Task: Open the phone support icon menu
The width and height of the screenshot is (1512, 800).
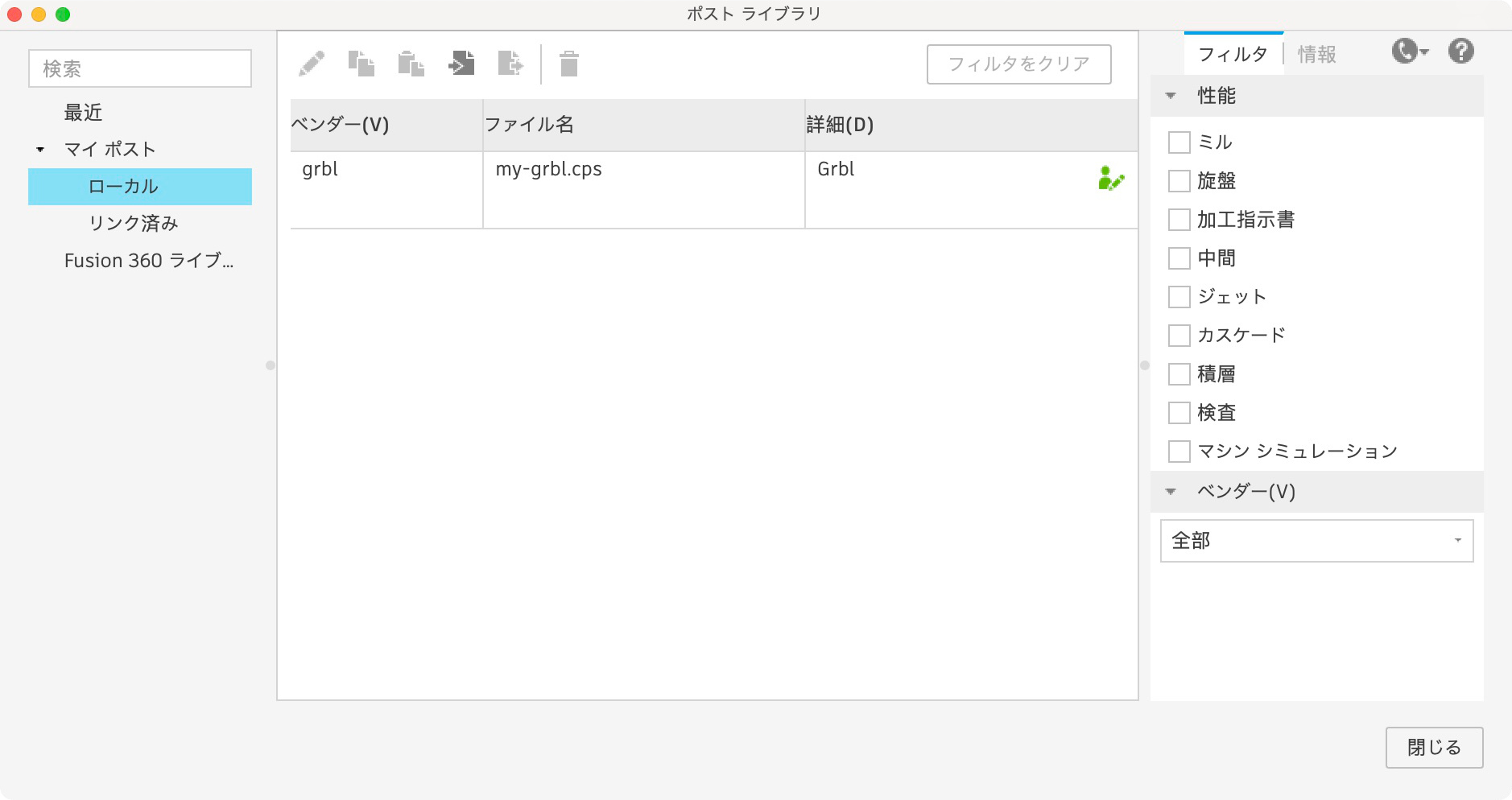Action: pos(1410,52)
